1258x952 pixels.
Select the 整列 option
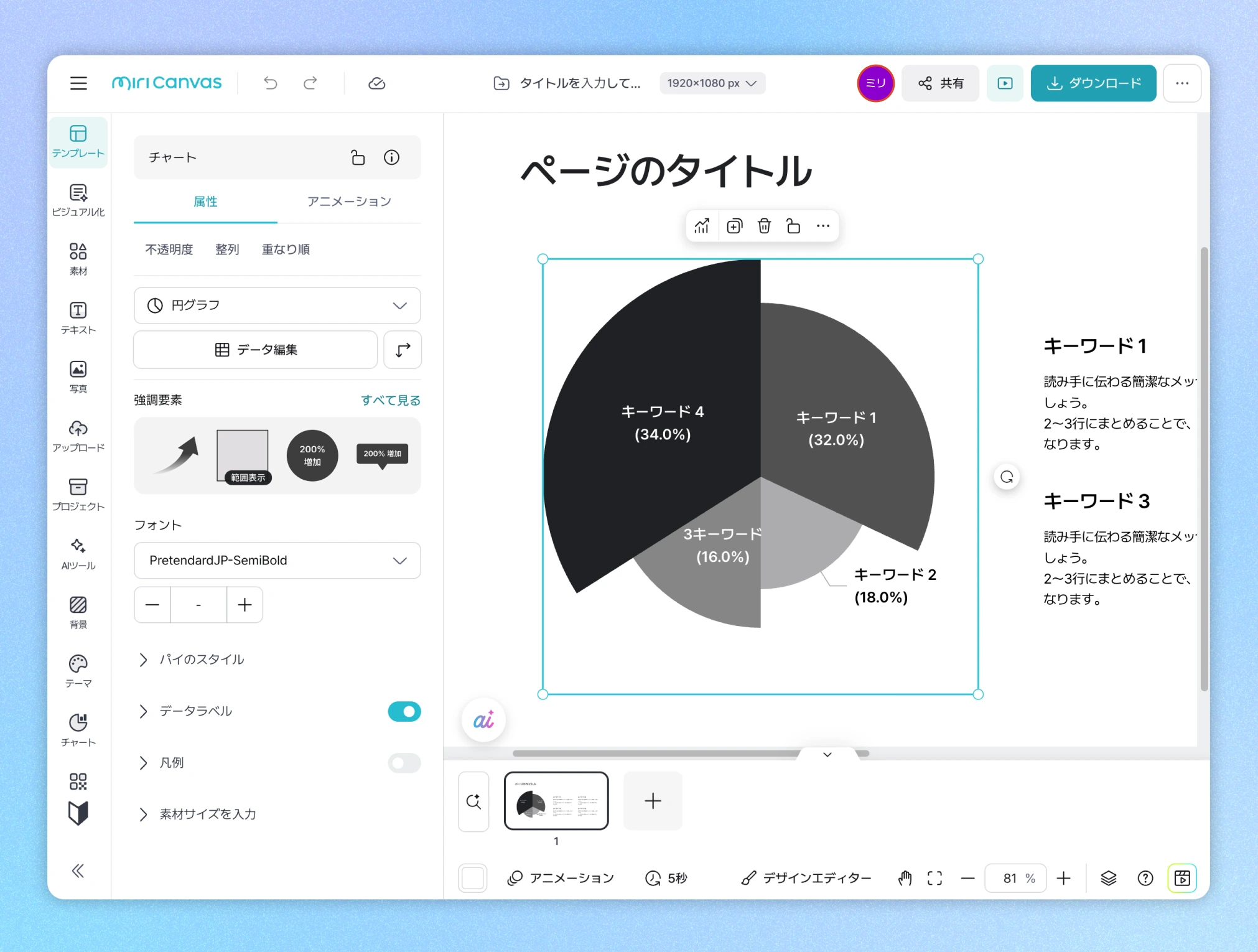pyautogui.click(x=227, y=250)
